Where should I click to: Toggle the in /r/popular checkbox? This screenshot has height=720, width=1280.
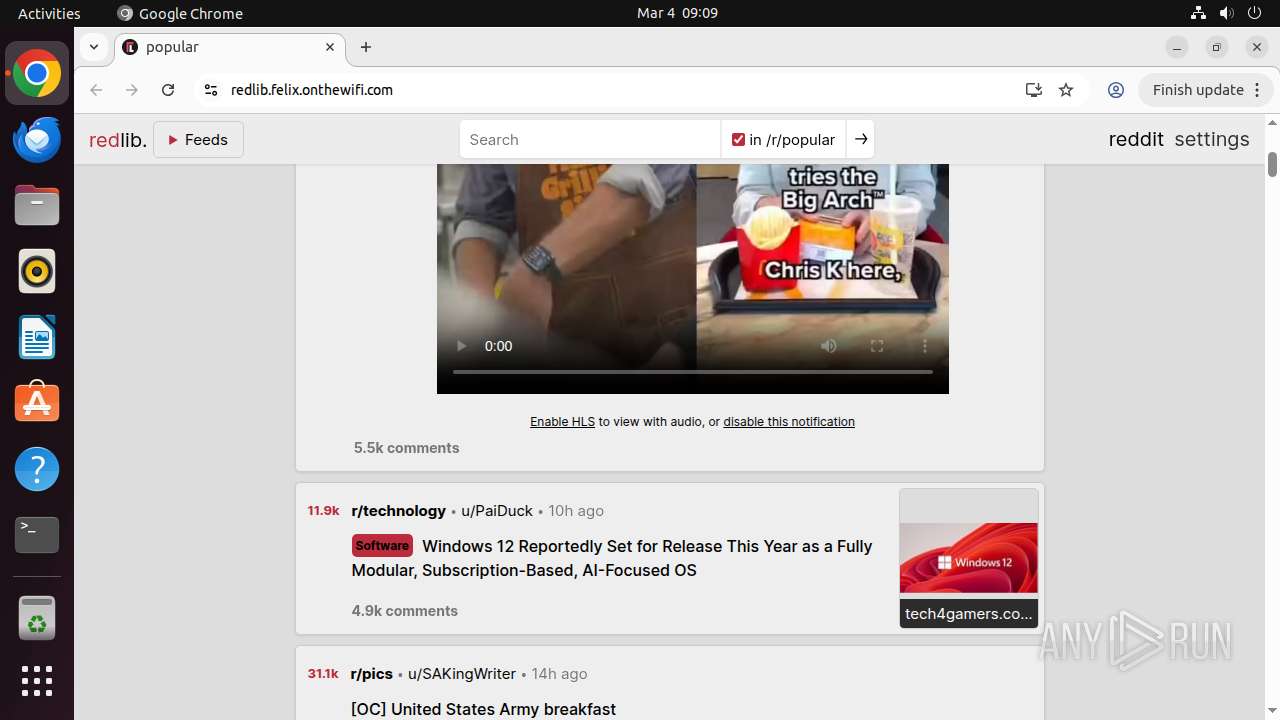[738, 140]
